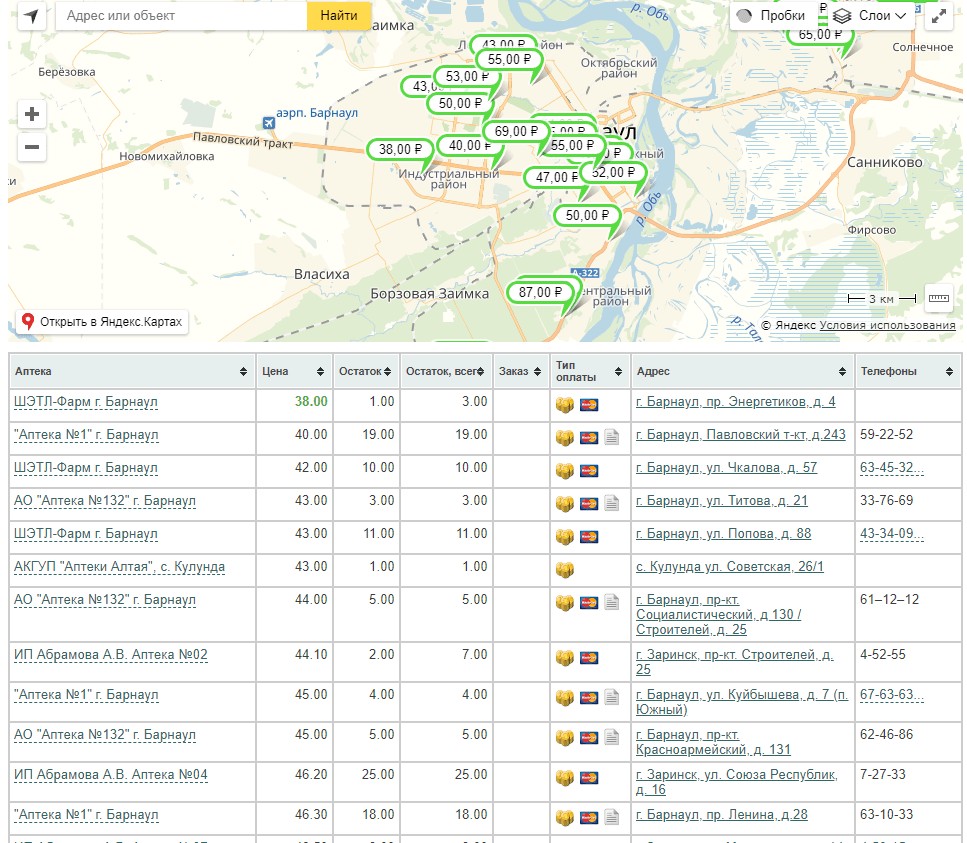
Task: Select the 69,00 ₽ map price marker
Action: point(516,131)
